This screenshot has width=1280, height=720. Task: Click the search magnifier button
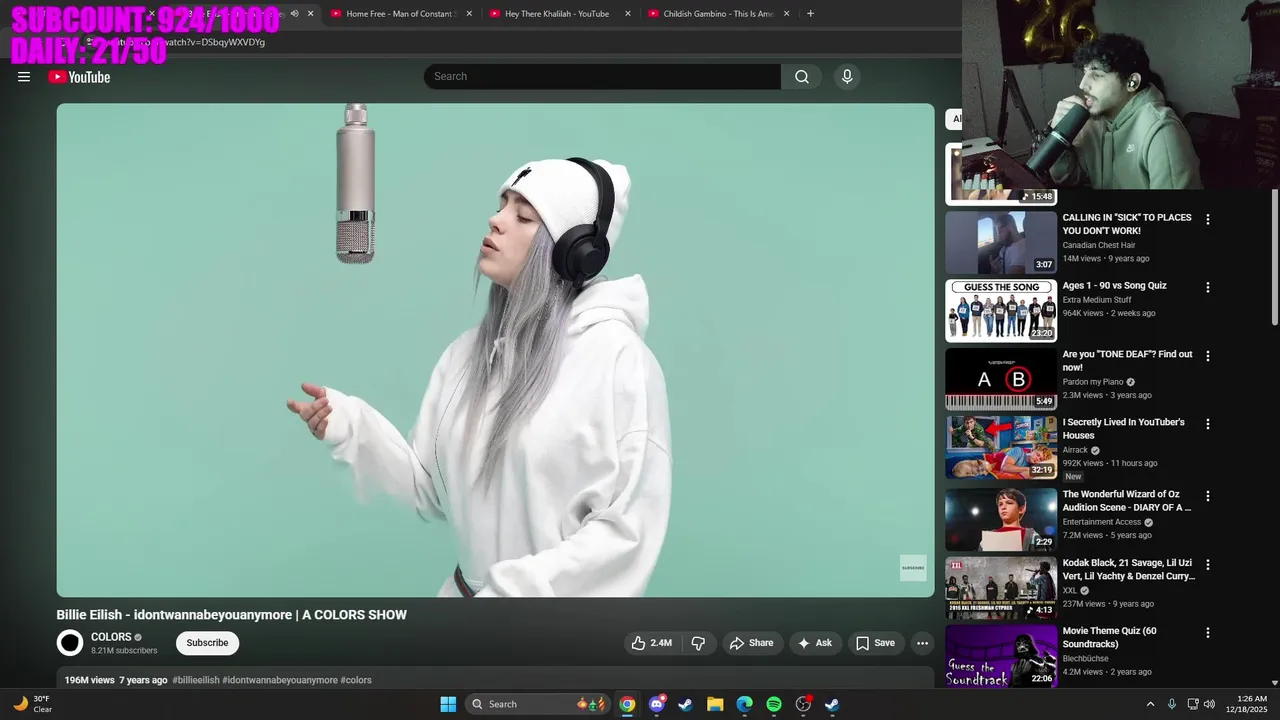[x=802, y=77]
